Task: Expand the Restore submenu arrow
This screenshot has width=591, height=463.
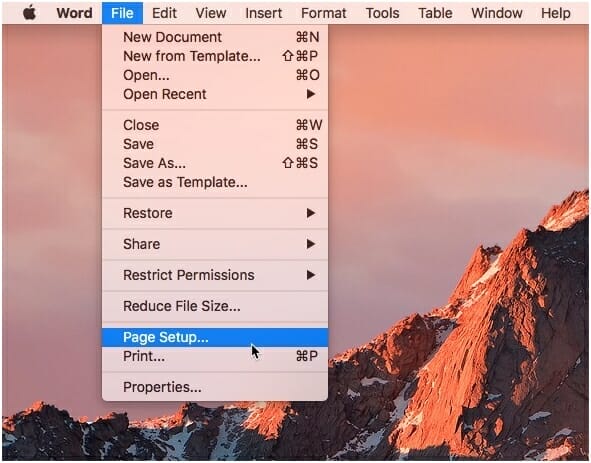Action: pyautogui.click(x=311, y=213)
